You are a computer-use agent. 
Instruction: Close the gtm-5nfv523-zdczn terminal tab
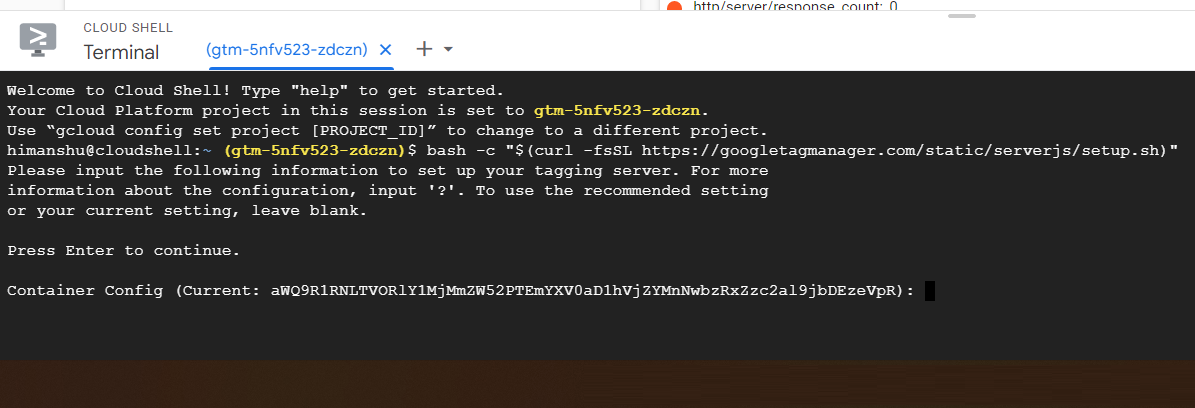point(386,49)
